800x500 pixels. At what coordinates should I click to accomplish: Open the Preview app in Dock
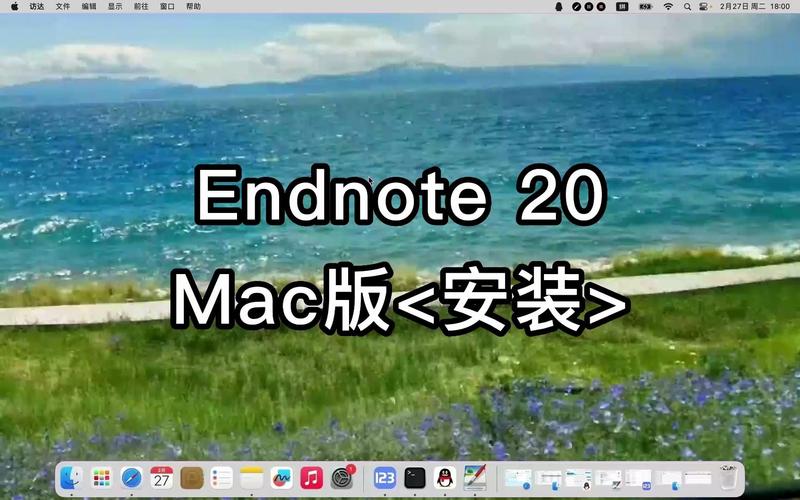pos(475,478)
